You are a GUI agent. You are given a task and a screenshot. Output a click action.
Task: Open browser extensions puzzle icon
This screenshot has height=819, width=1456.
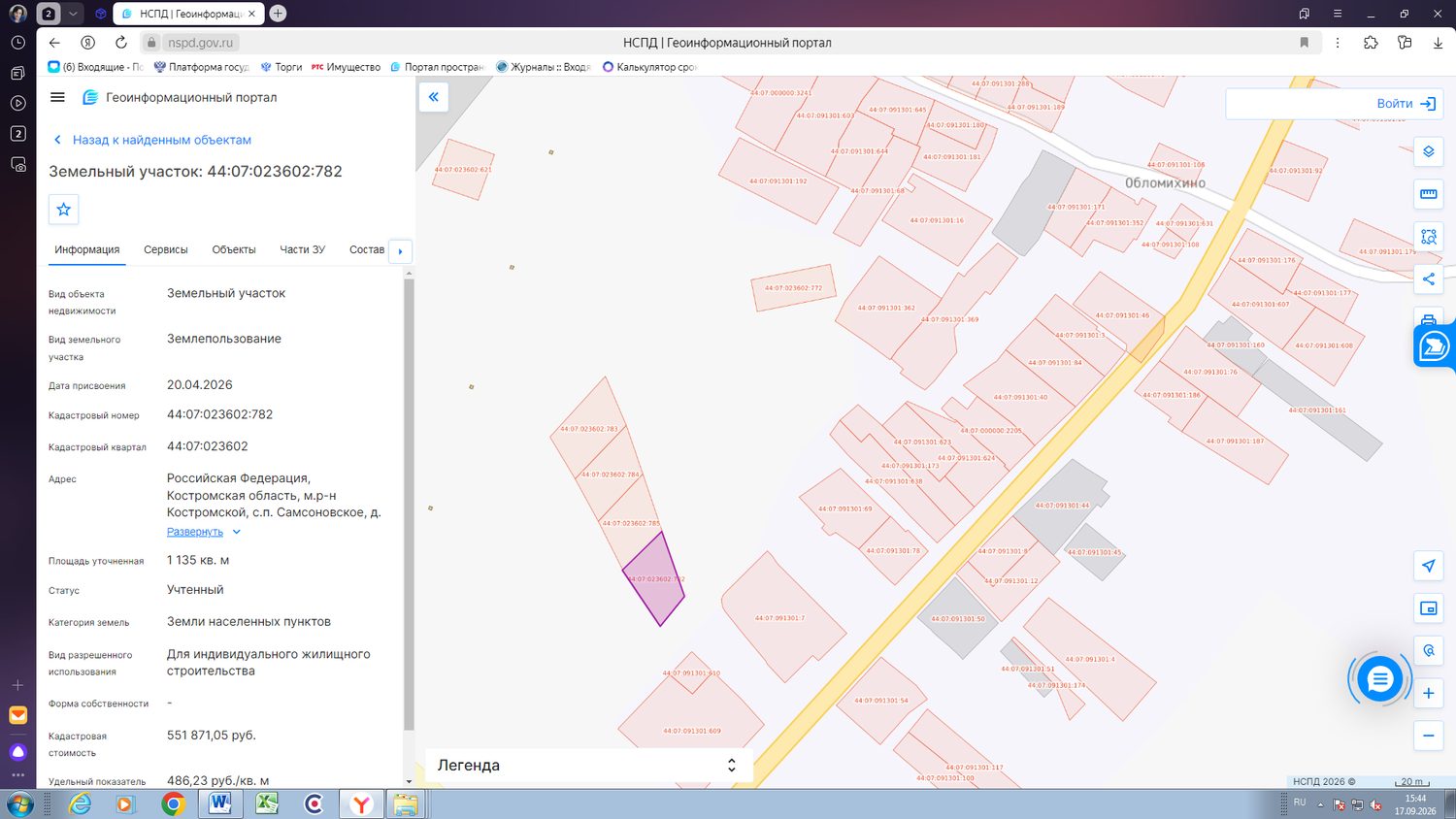[1371, 43]
